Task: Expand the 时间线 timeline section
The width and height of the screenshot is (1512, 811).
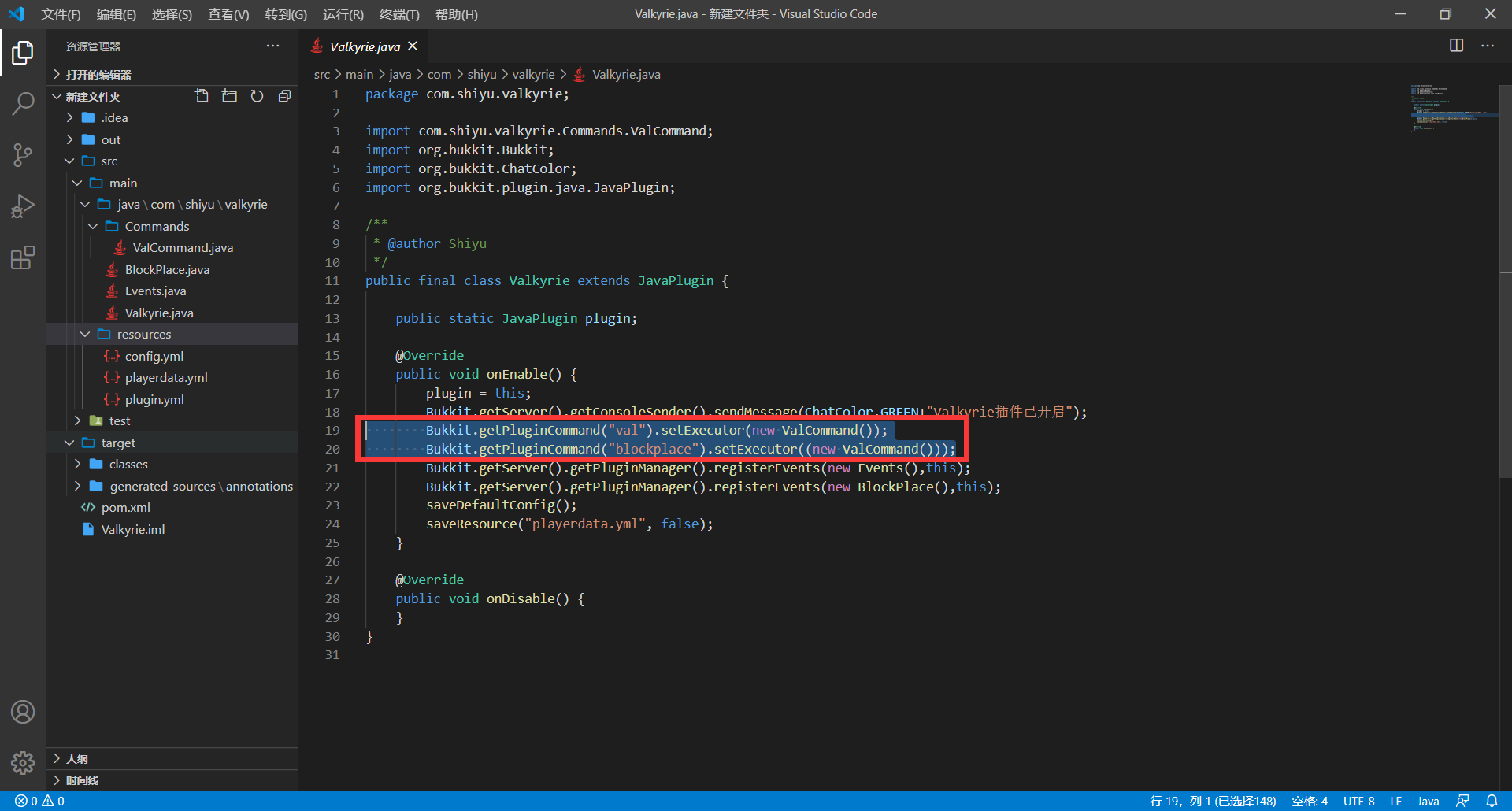Action: click(172, 780)
